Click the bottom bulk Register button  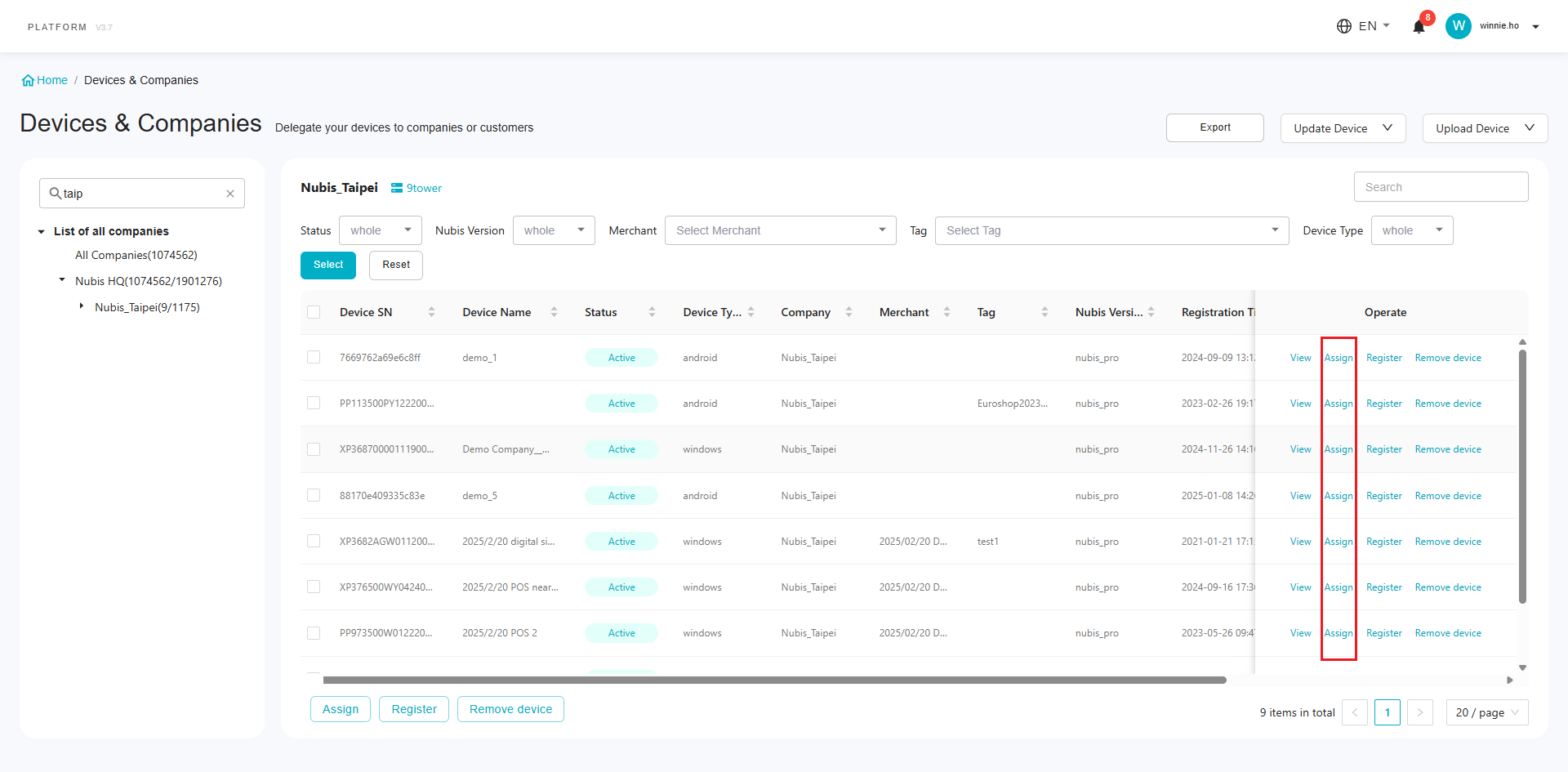(x=414, y=709)
